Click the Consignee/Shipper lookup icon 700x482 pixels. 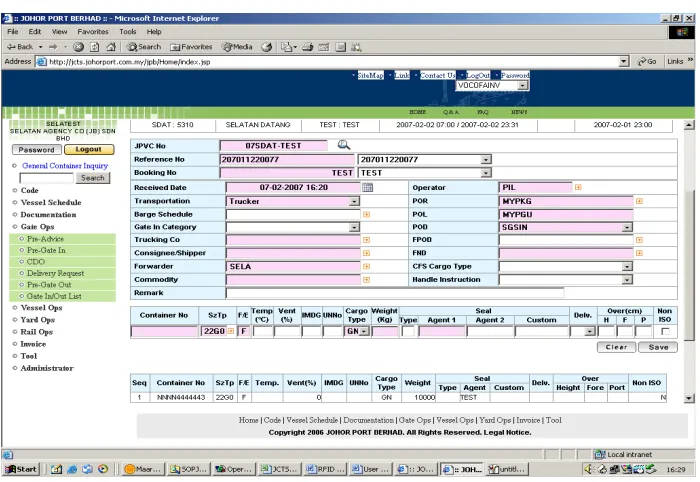point(367,253)
